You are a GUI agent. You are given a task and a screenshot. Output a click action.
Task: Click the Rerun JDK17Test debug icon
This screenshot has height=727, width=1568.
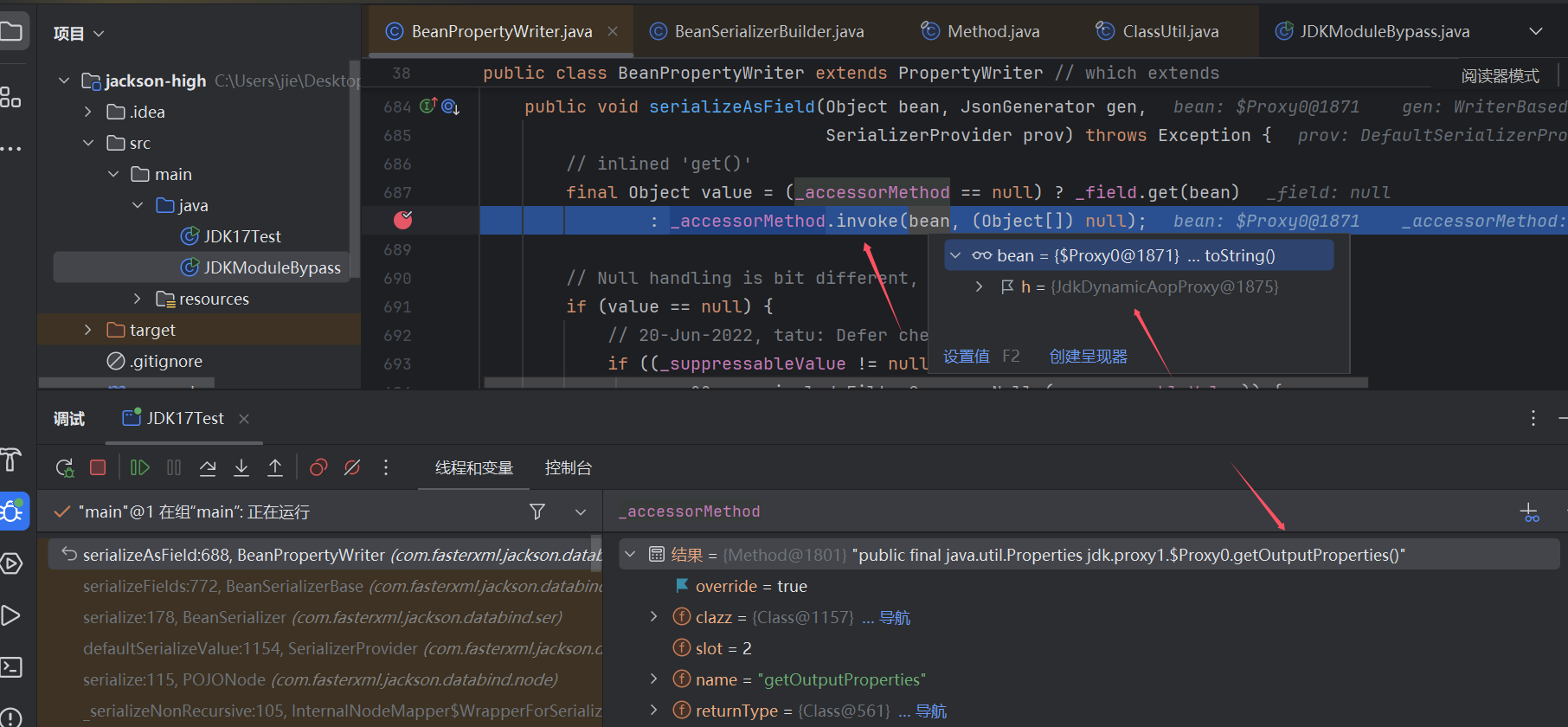click(x=65, y=468)
